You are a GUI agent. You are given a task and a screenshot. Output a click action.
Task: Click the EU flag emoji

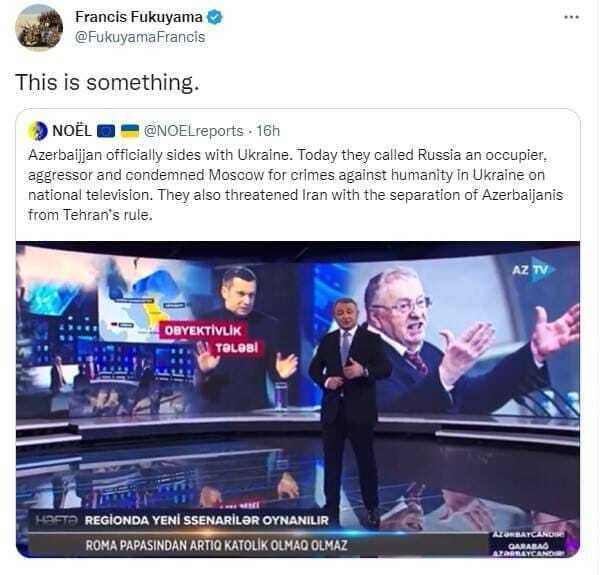point(106,132)
